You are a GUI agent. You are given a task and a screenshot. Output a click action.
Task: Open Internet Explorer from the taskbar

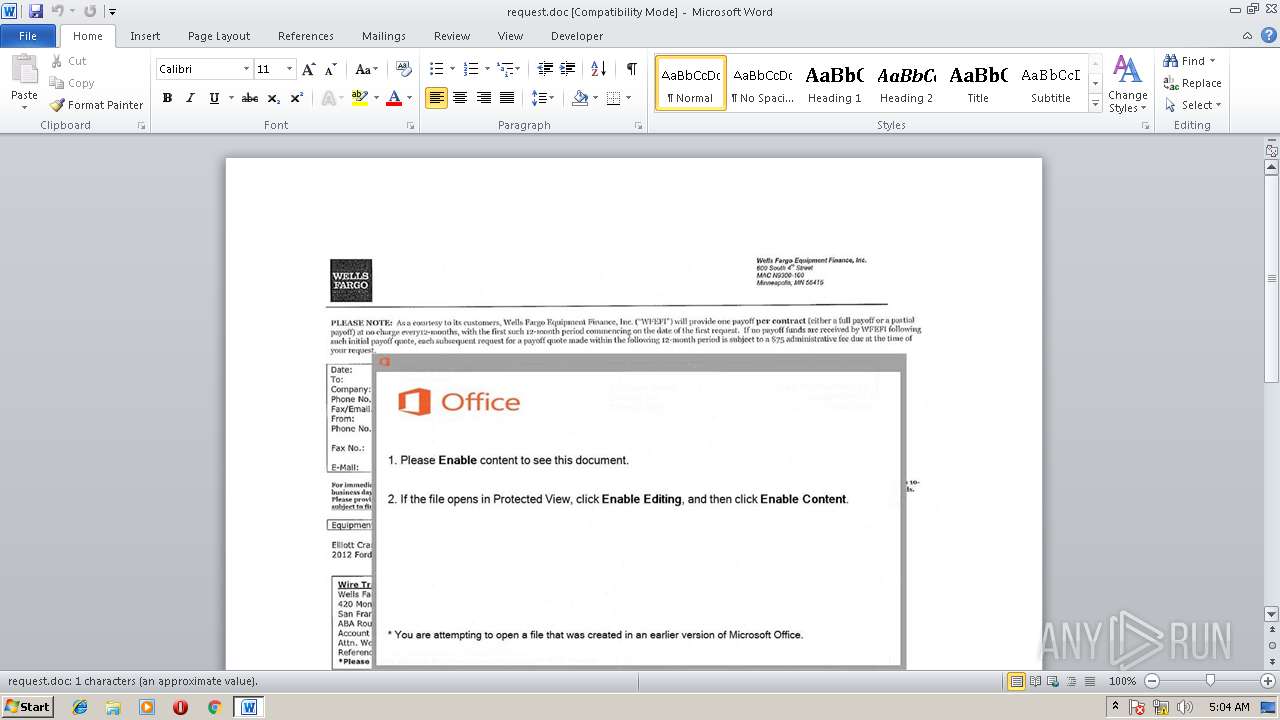[80, 707]
